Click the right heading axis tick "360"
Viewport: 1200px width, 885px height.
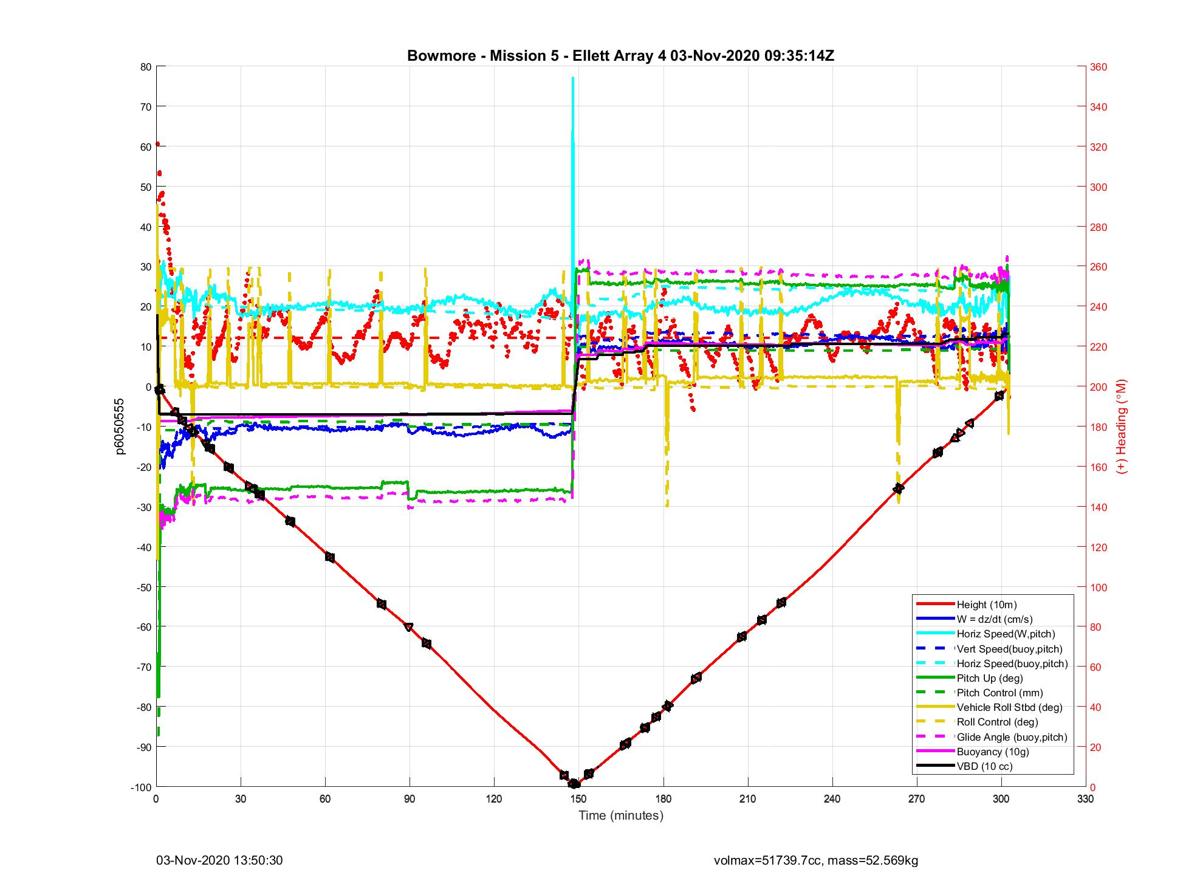click(1099, 67)
